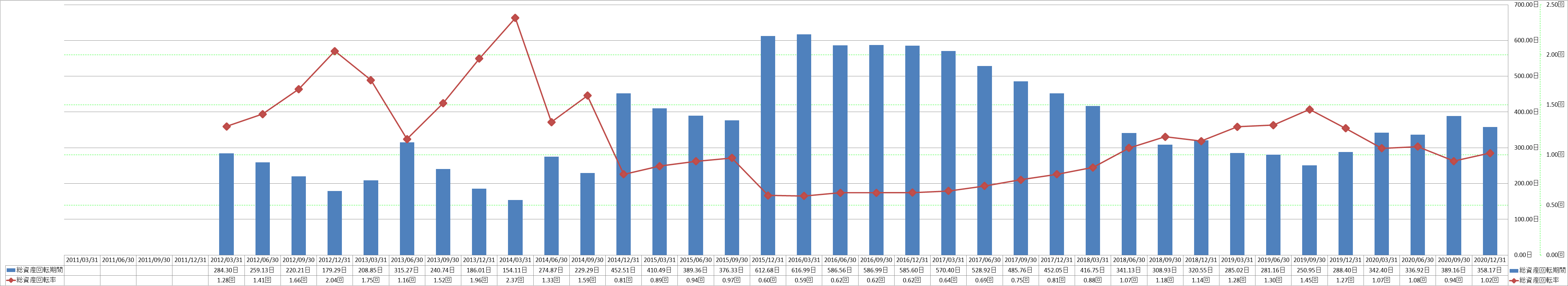Viewport: 1568px width, 286px height.
Task: Click the turnover rate value 2.04回
Action: click(334, 281)
